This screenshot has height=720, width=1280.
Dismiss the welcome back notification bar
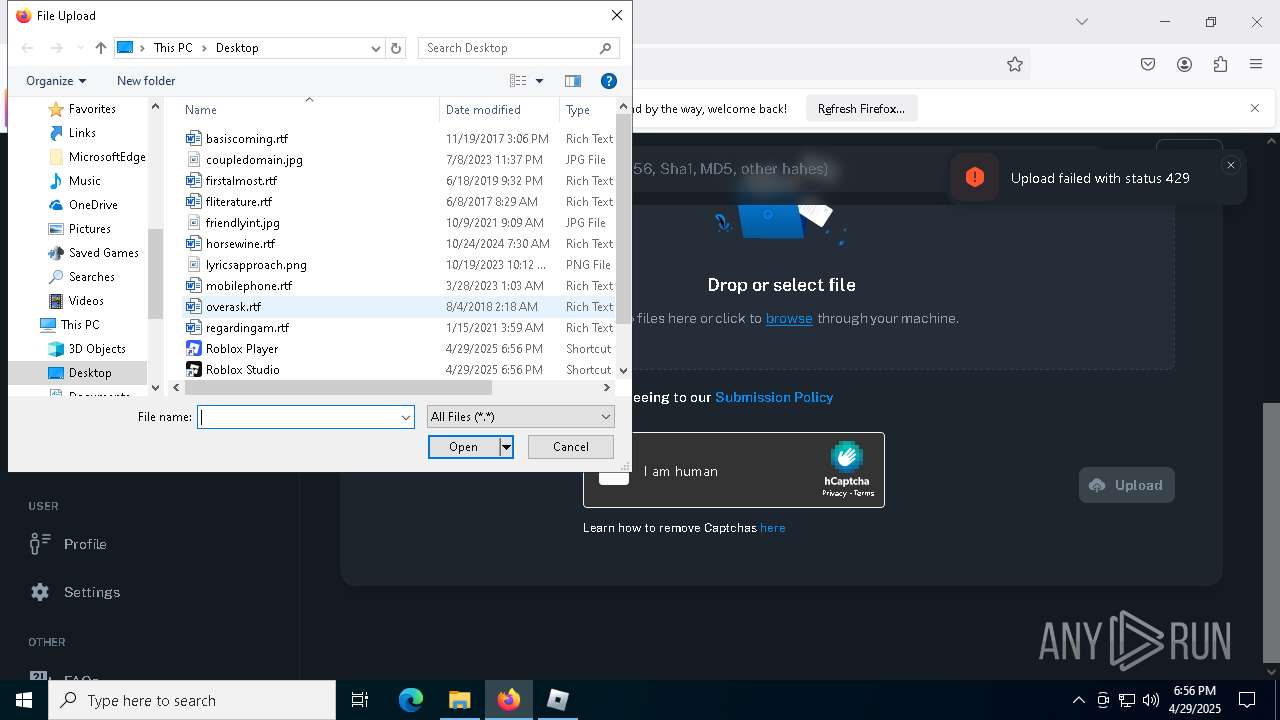[1255, 108]
